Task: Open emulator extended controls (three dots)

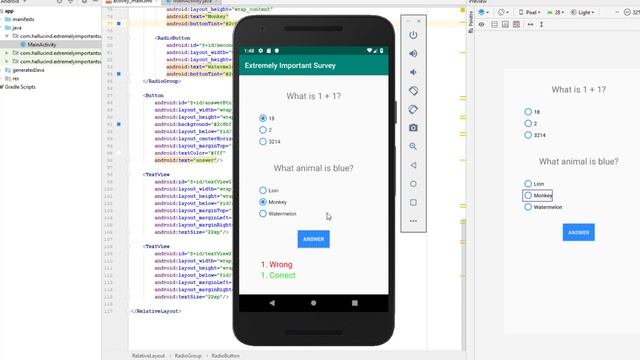Action: coord(413,221)
